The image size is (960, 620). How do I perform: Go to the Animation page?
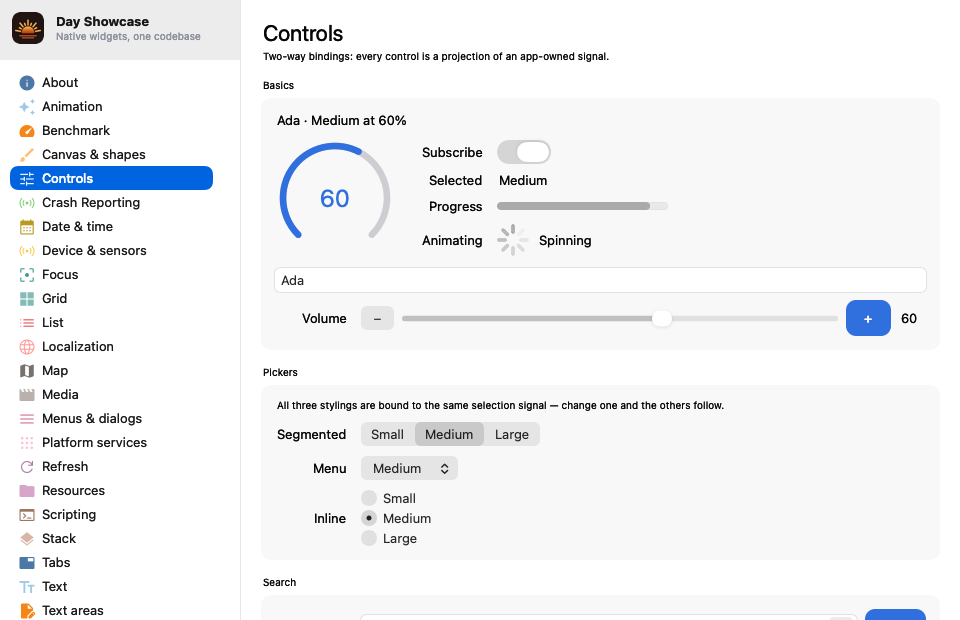pyautogui.click(x=111, y=106)
